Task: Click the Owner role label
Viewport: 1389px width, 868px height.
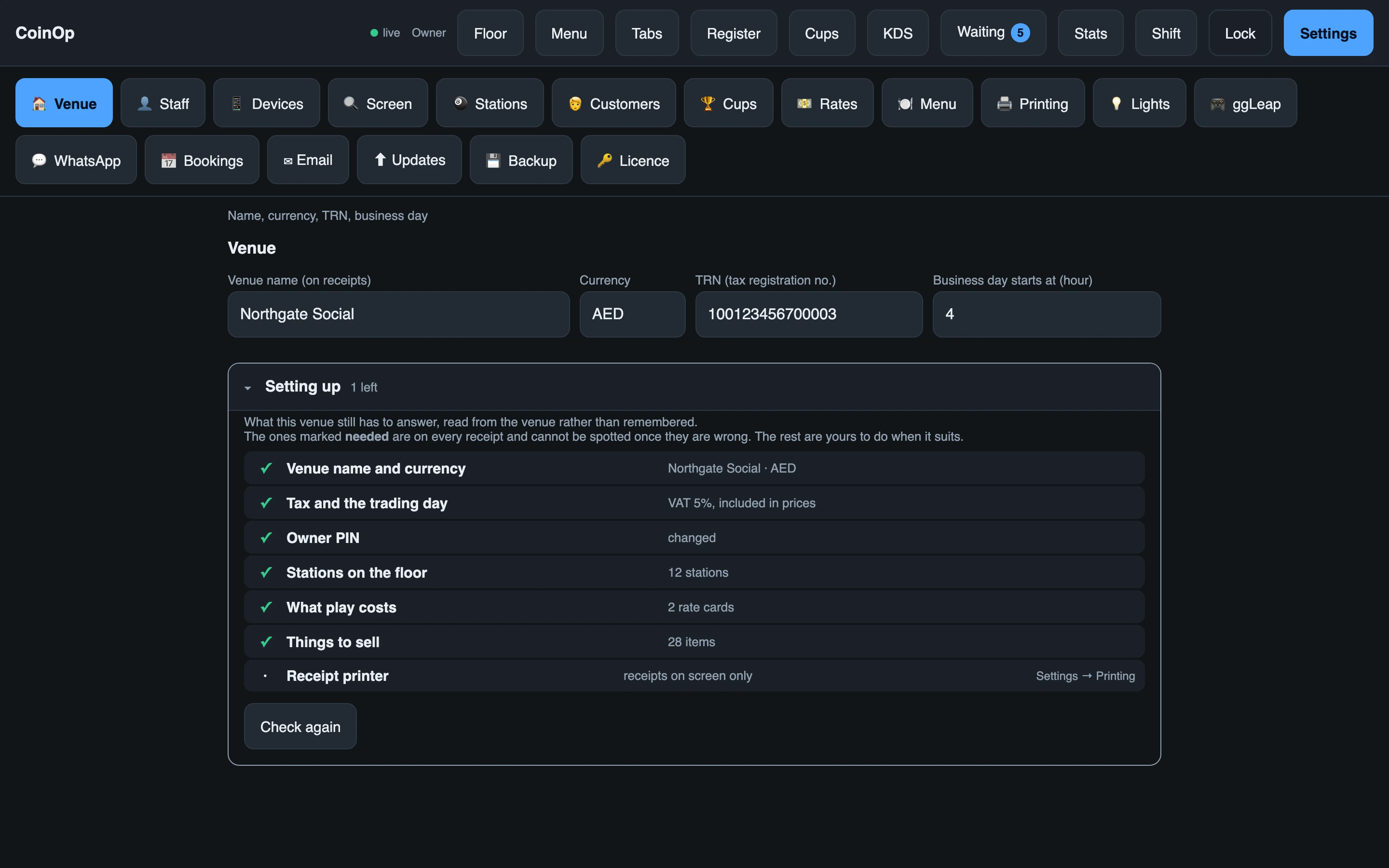Action: pos(429,33)
